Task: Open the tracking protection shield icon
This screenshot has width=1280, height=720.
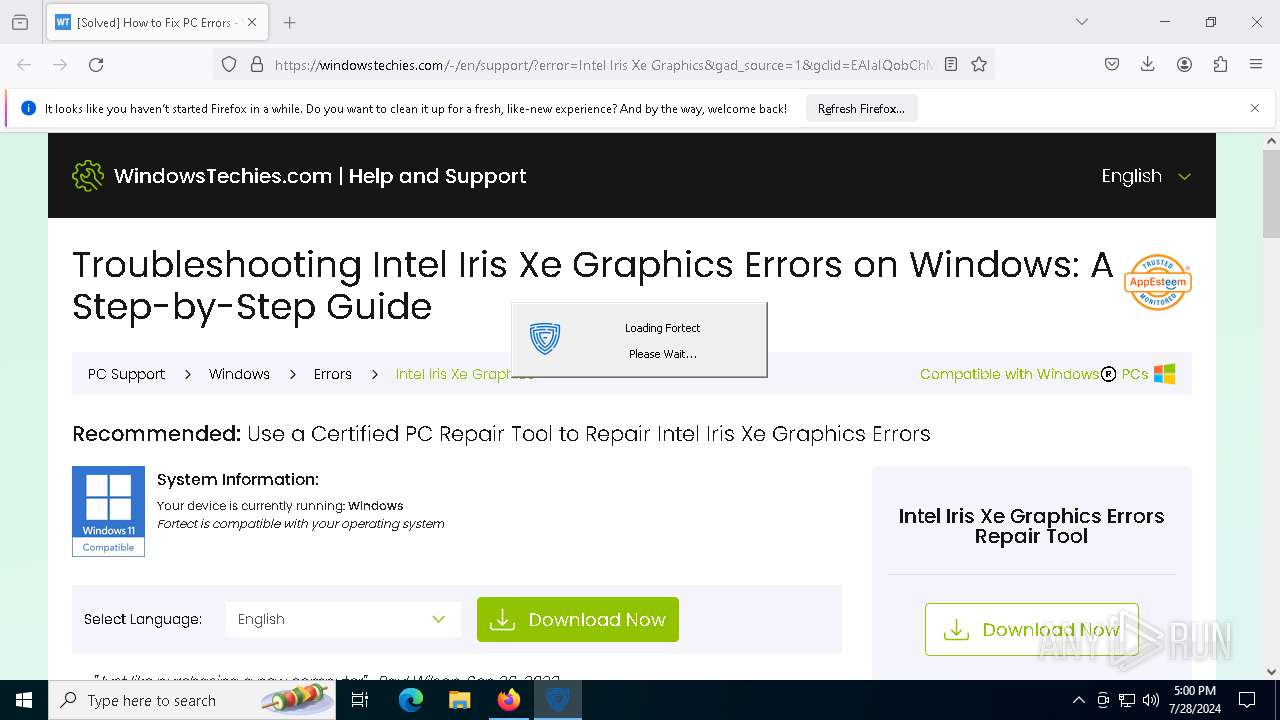Action: 229,64
